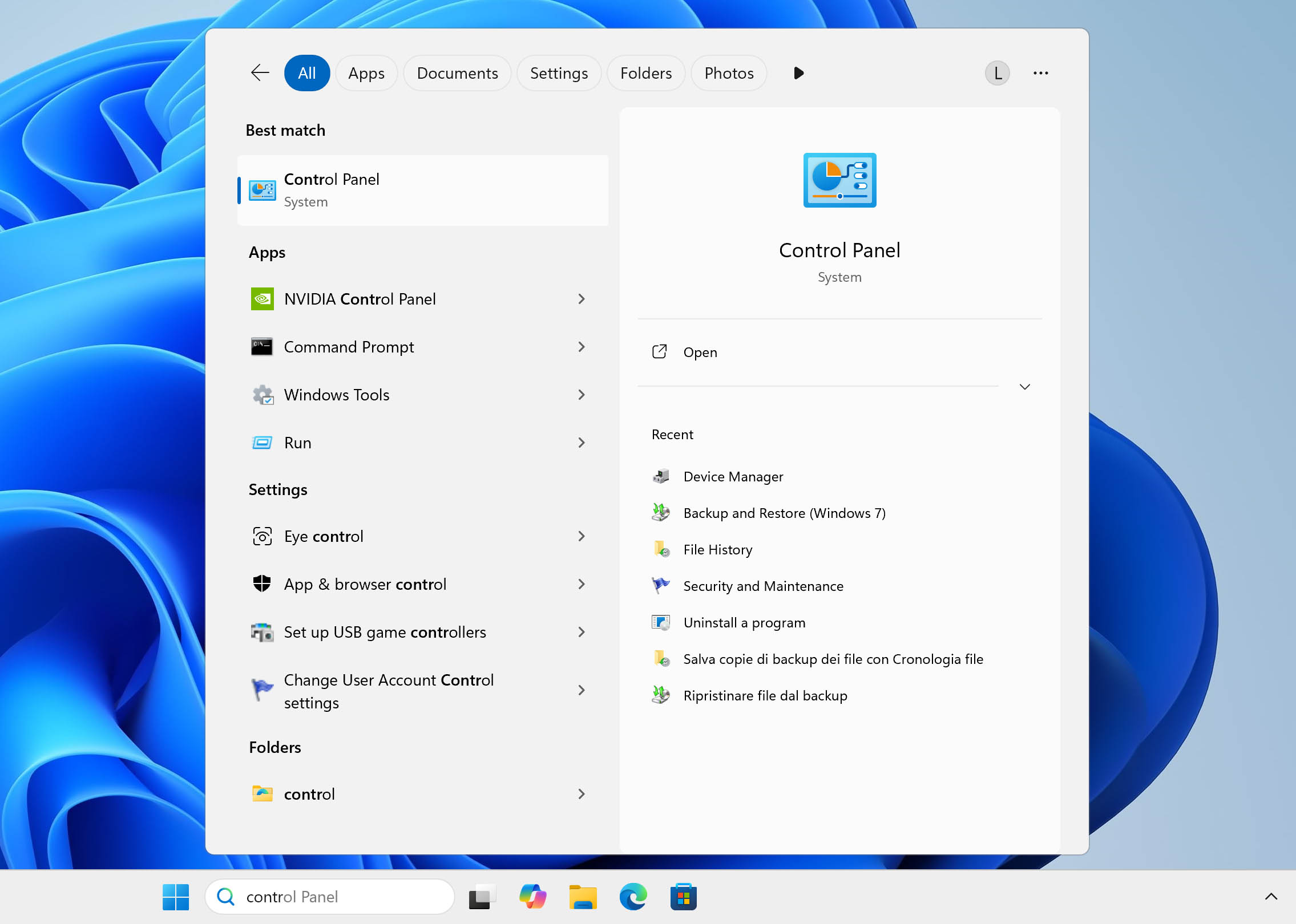The width and height of the screenshot is (1296, 924).
Task: Expand the Run result chevron
Action: pos(582,443)
